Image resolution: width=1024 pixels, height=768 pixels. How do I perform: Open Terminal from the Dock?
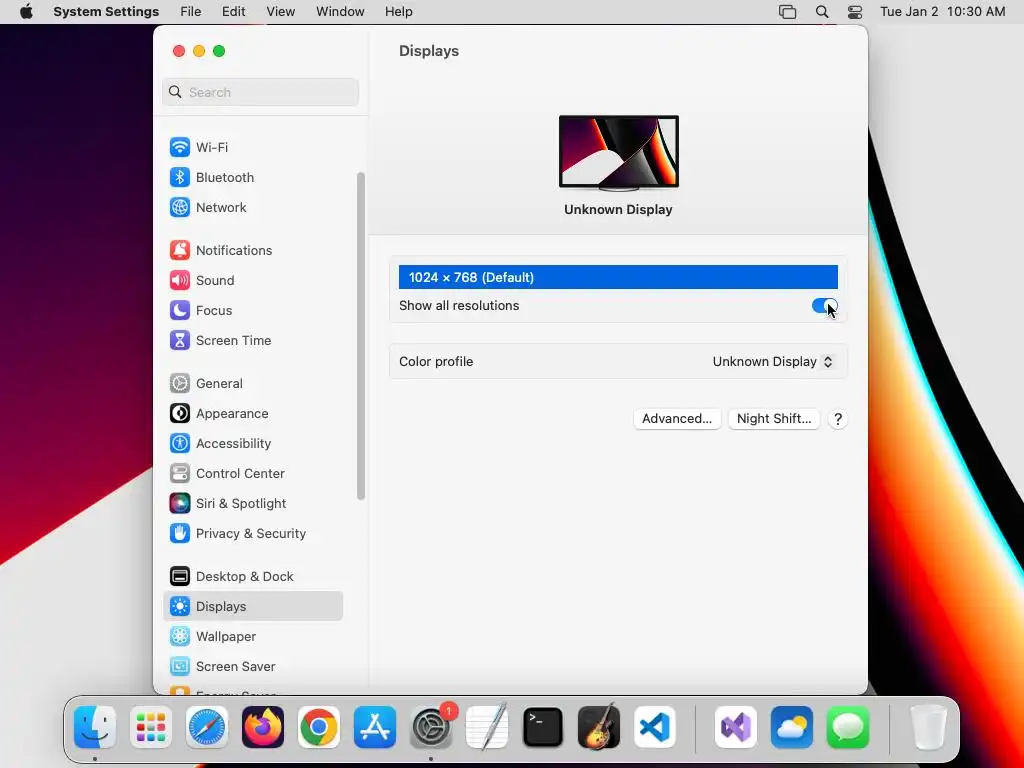coord(543,727)
